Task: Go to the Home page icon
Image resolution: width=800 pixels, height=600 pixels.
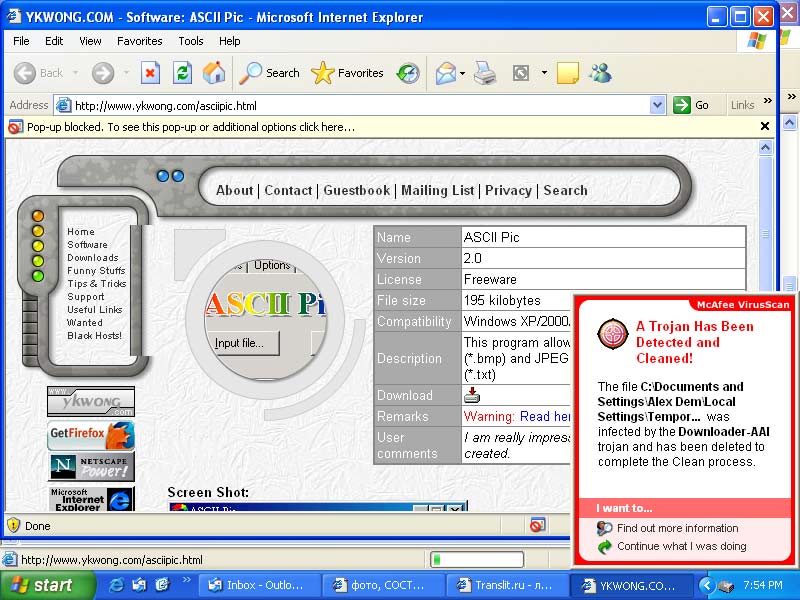Action: coord(214,73)
